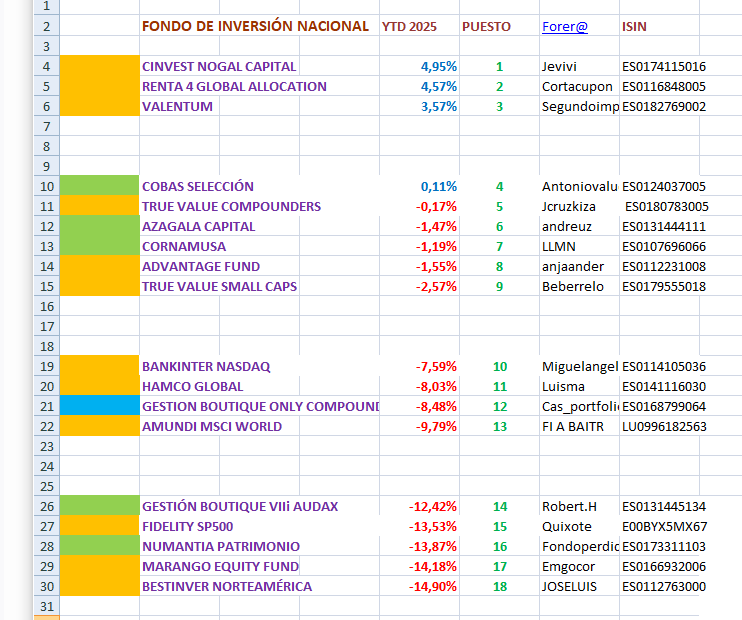Select the PUESTO header cell
742x620 pixels.
(485, 26)
